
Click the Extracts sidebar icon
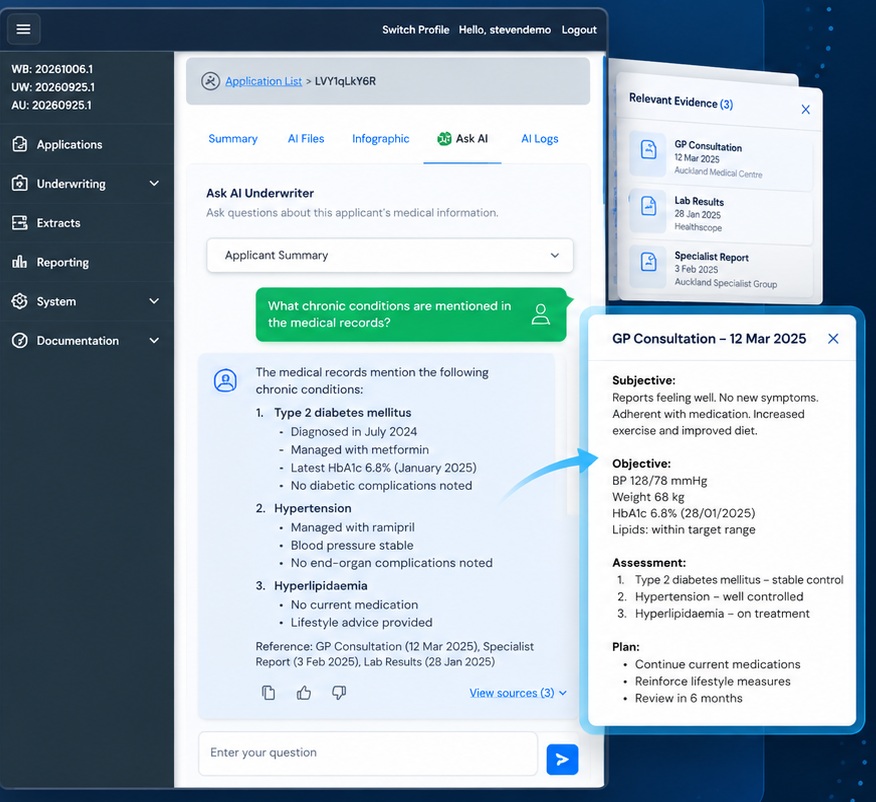[20, 223]
